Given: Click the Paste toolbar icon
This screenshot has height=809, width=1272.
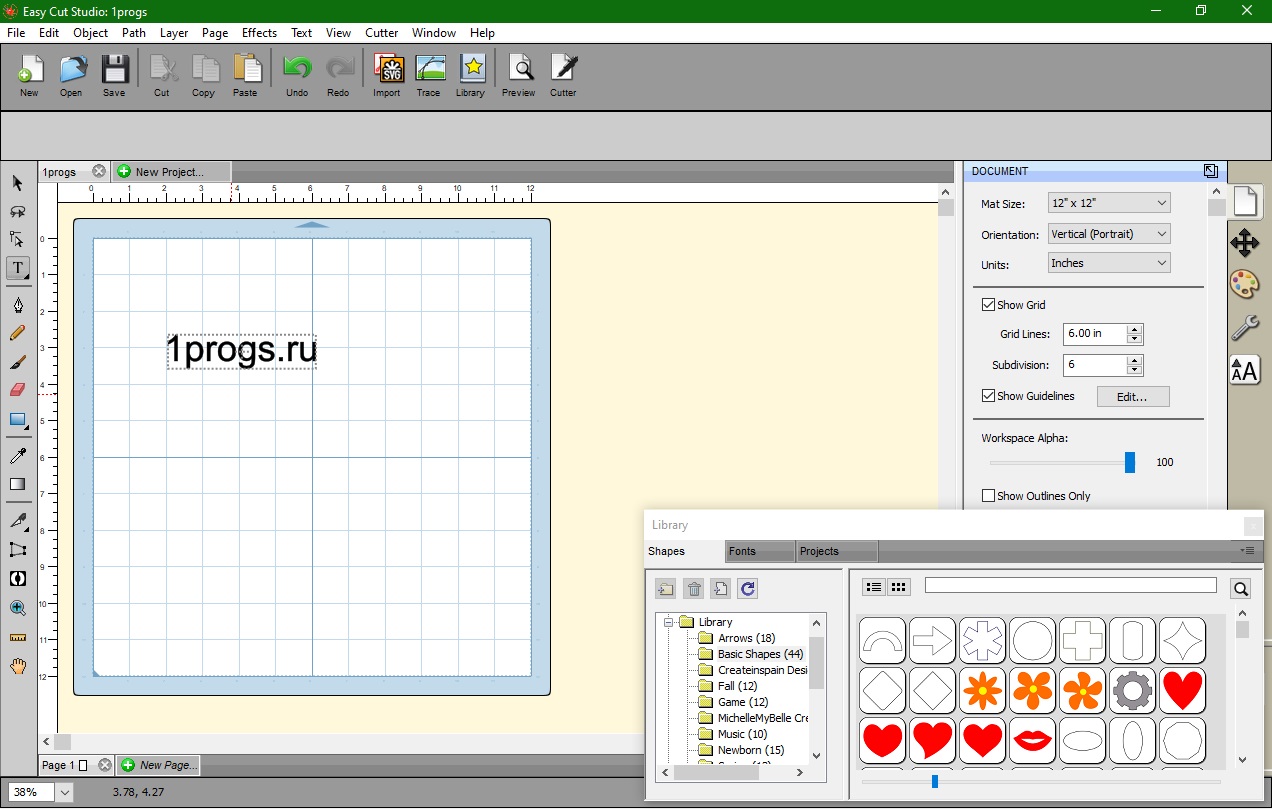Looking at the screenshot, I should (x=245, y=75).
